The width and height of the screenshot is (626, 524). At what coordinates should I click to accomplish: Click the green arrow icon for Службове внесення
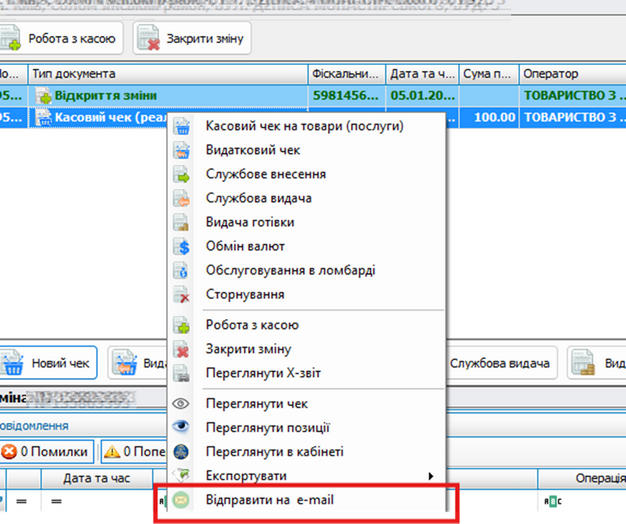182,175
